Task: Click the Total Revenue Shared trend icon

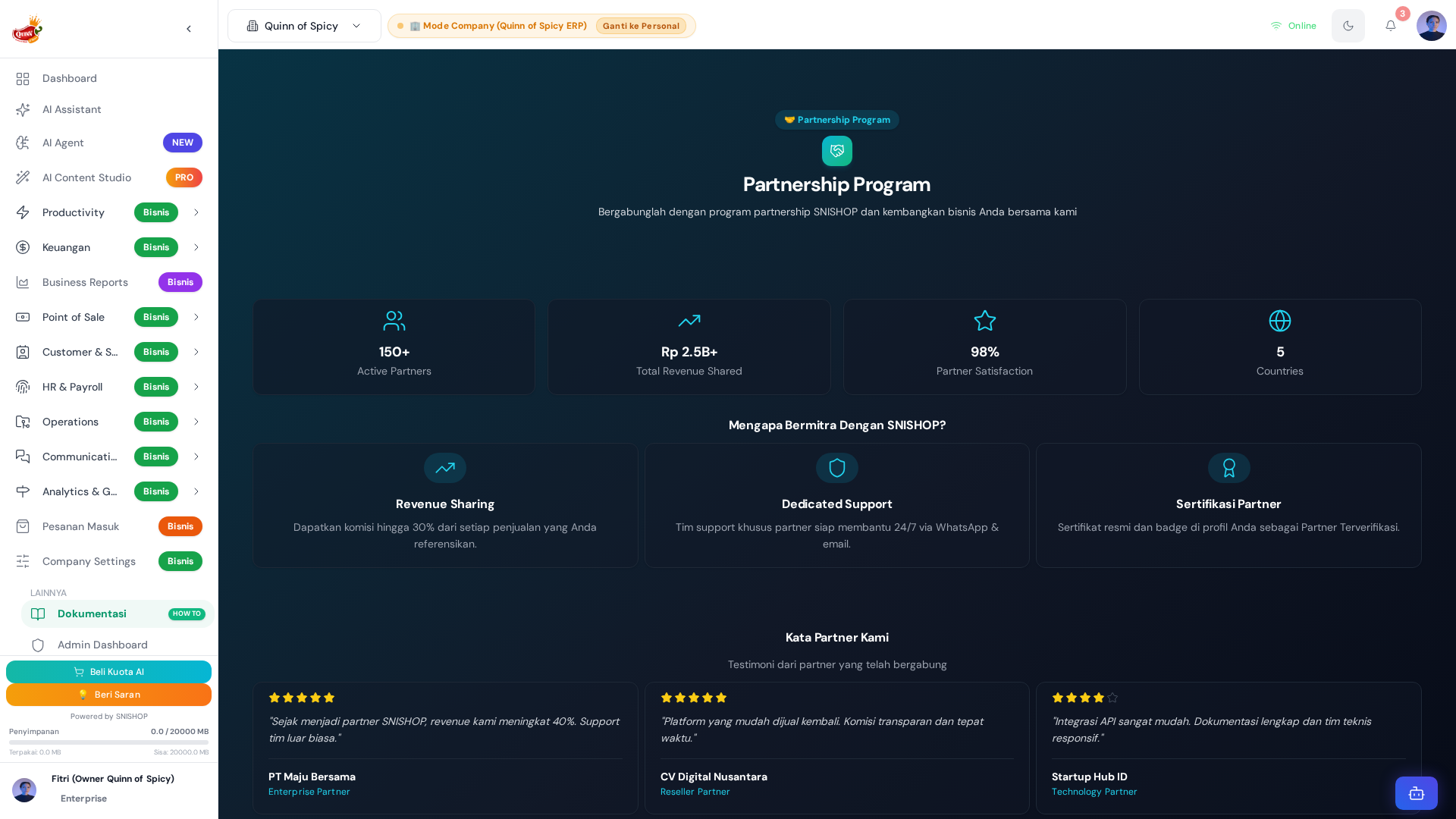Action: (x=689, y=321)
